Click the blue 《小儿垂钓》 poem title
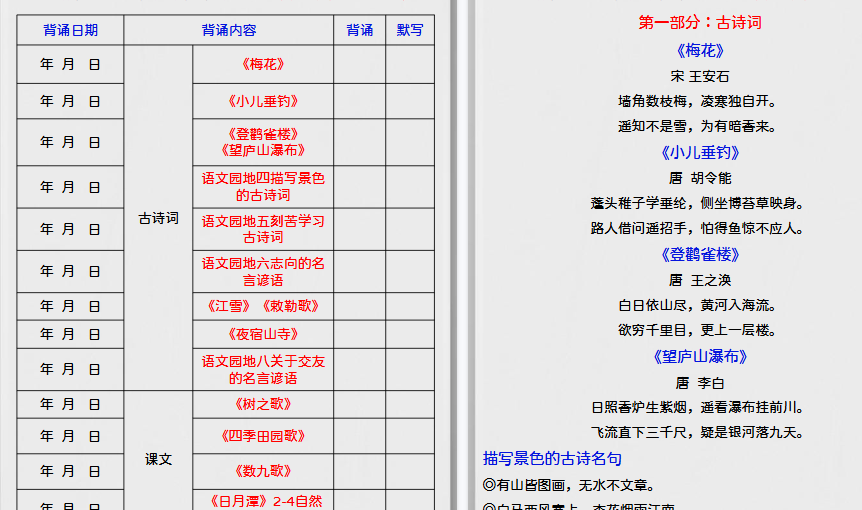 (700, 152)
